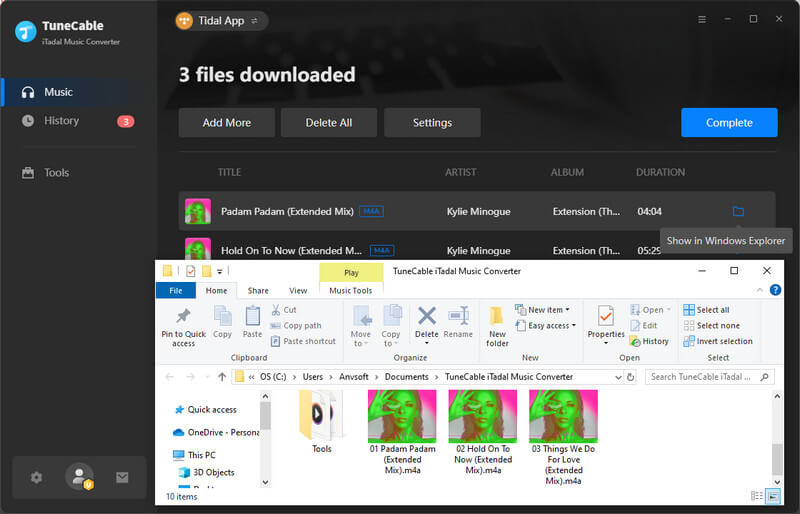The height and width of the screenshot is (514, 800).
Task: Open Easy access dropdown
Action: tap(545, 326)
